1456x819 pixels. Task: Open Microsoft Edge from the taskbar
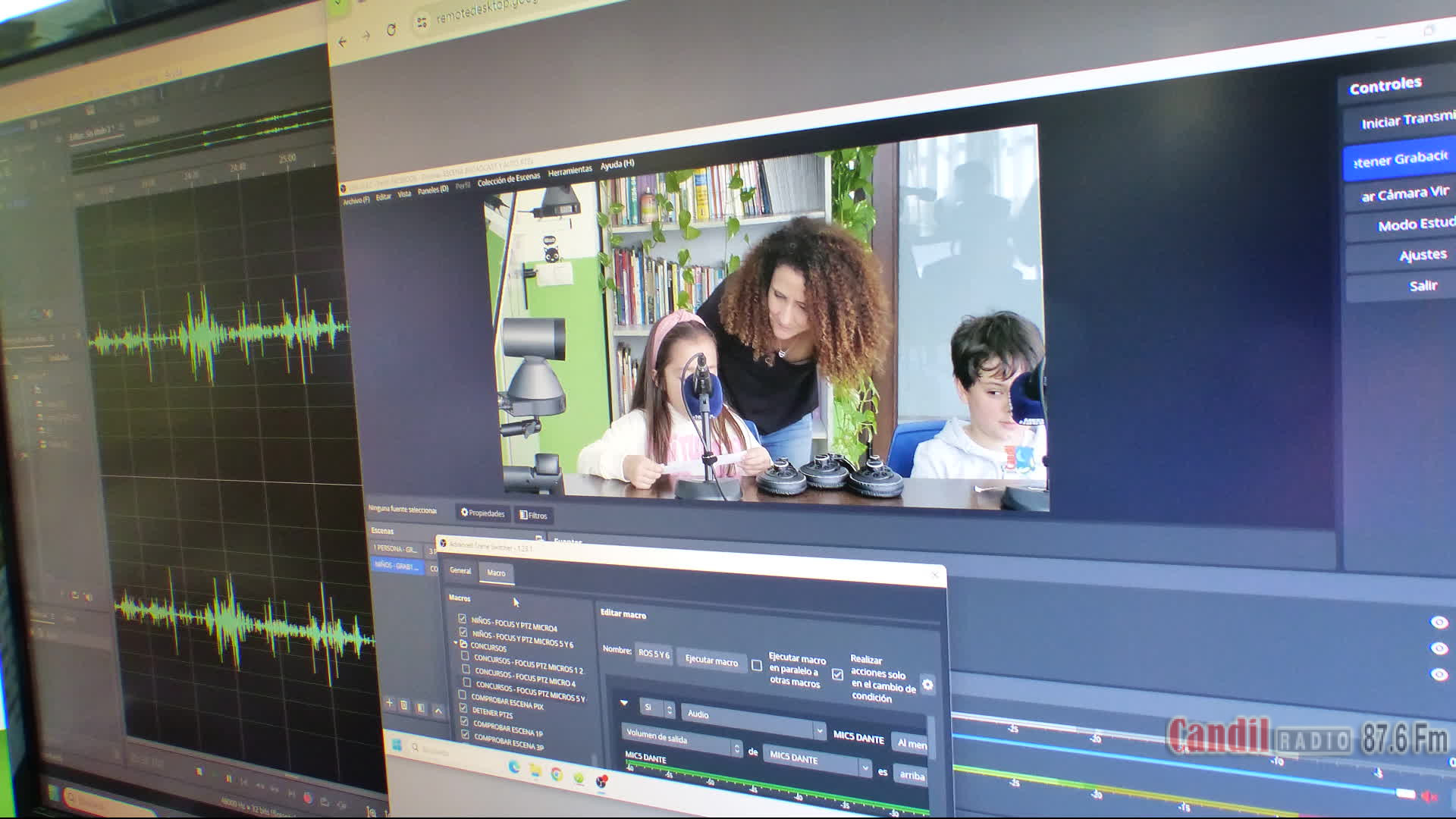tap(514, 767)
